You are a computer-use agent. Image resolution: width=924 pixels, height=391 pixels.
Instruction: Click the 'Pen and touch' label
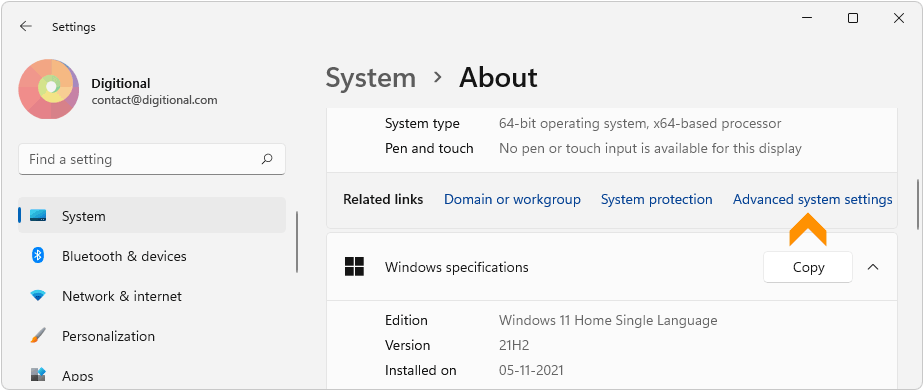coord(429,148)
